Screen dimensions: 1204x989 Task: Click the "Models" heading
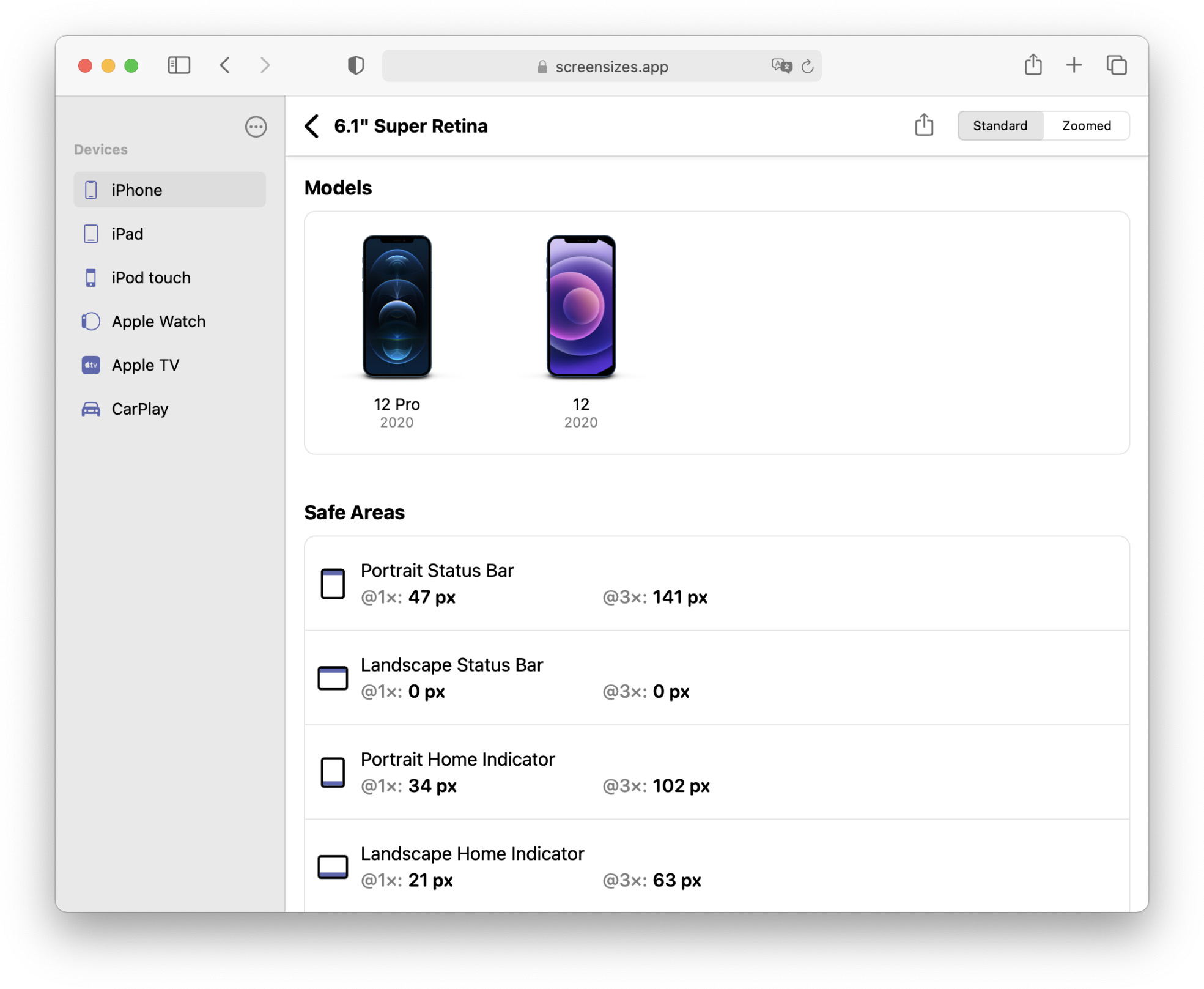(x=338, y=188)
